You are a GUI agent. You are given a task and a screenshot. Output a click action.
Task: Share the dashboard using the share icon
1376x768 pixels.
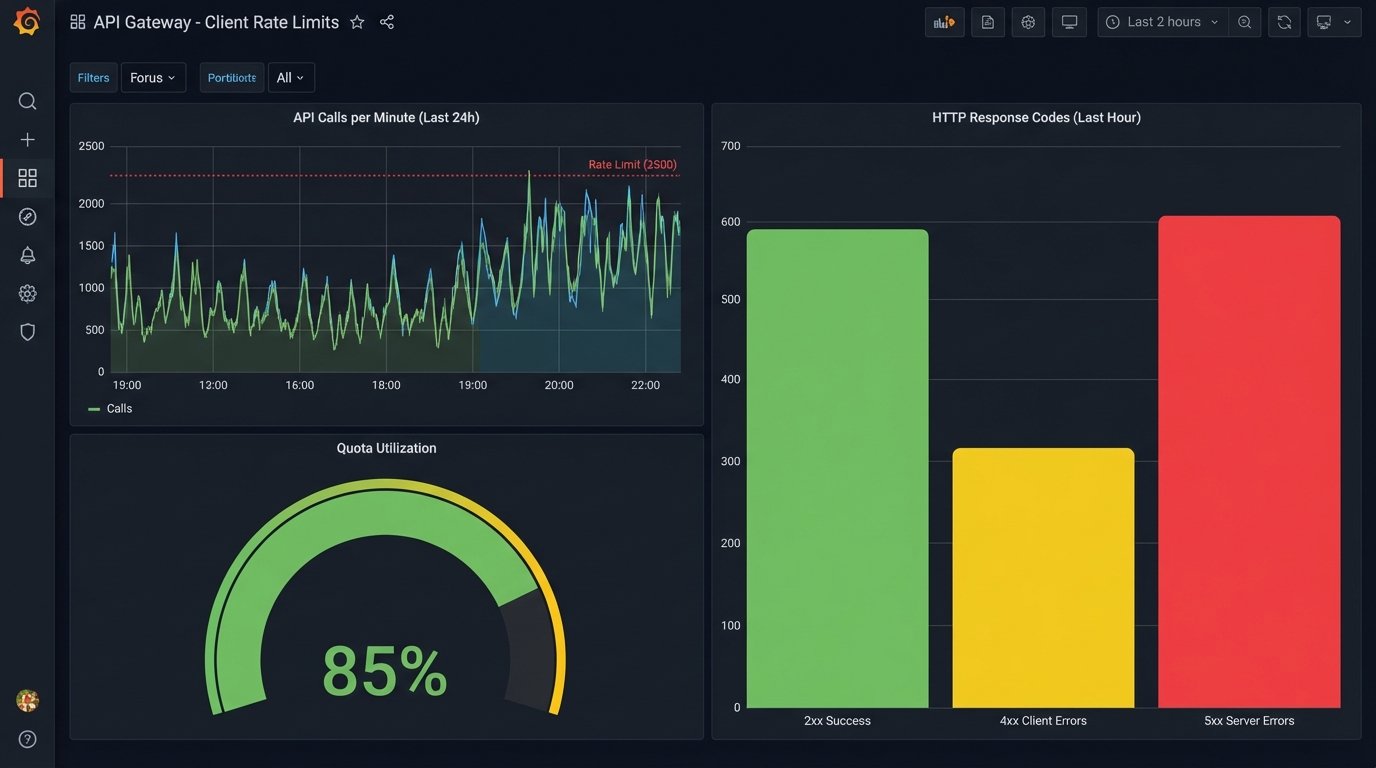point(387,21)
